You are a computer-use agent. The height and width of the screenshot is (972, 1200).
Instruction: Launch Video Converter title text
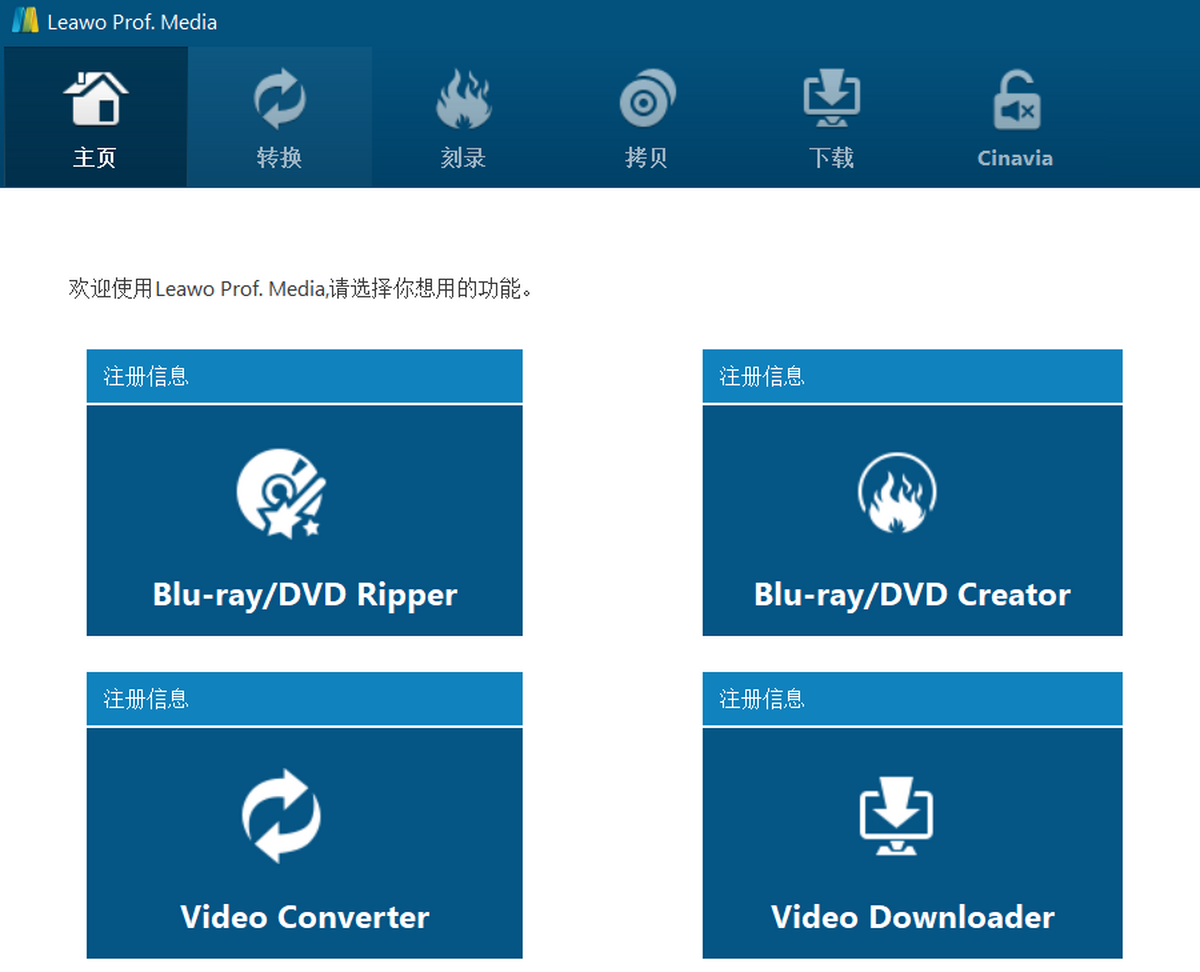305,917
